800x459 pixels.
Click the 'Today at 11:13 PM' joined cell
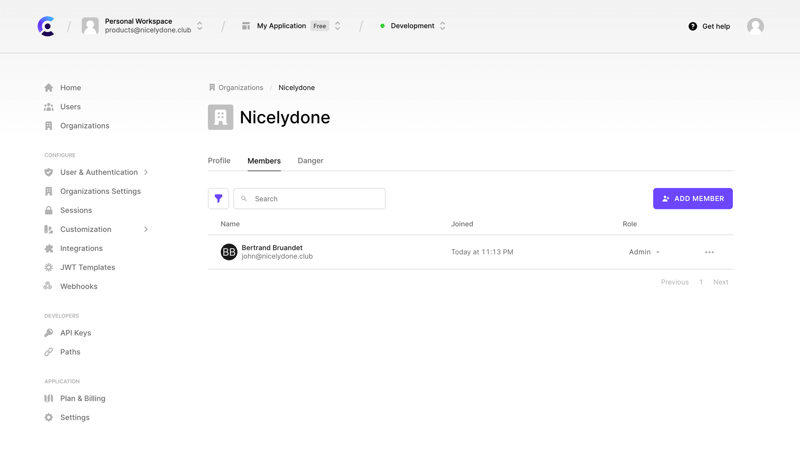[x=482, y=252]
